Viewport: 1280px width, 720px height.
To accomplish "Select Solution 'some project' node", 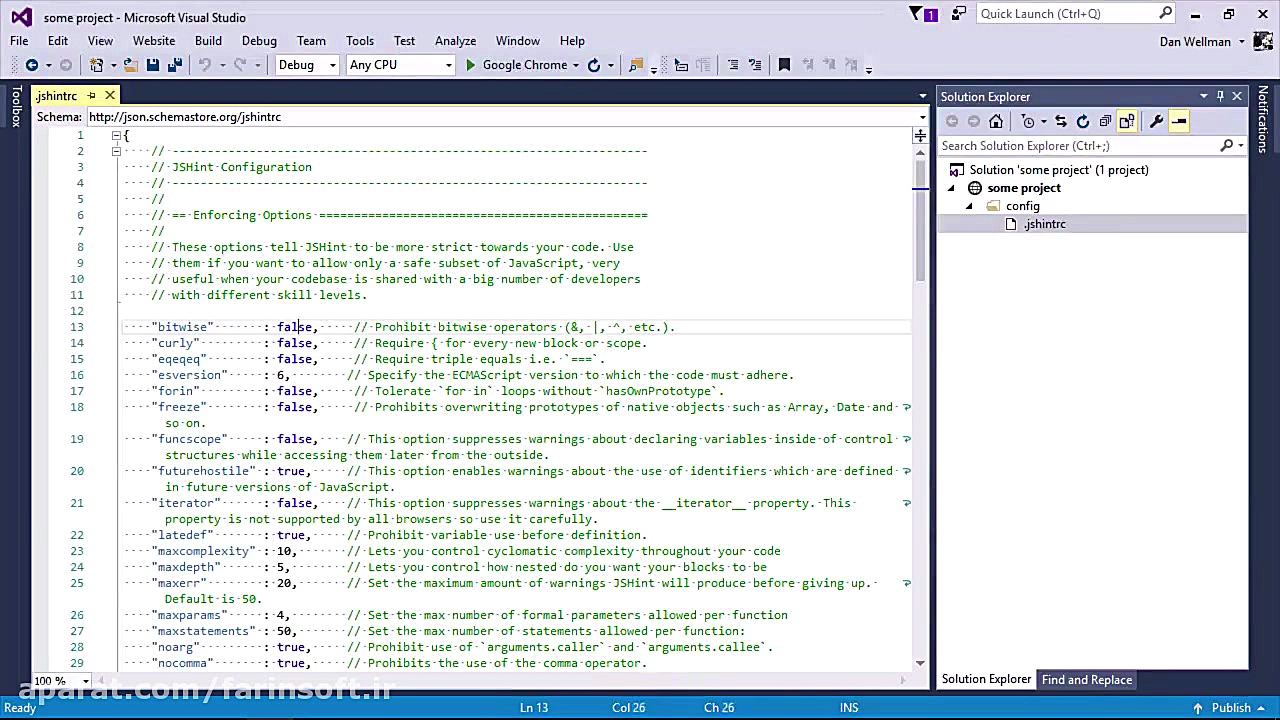I will pos(1059,170).
